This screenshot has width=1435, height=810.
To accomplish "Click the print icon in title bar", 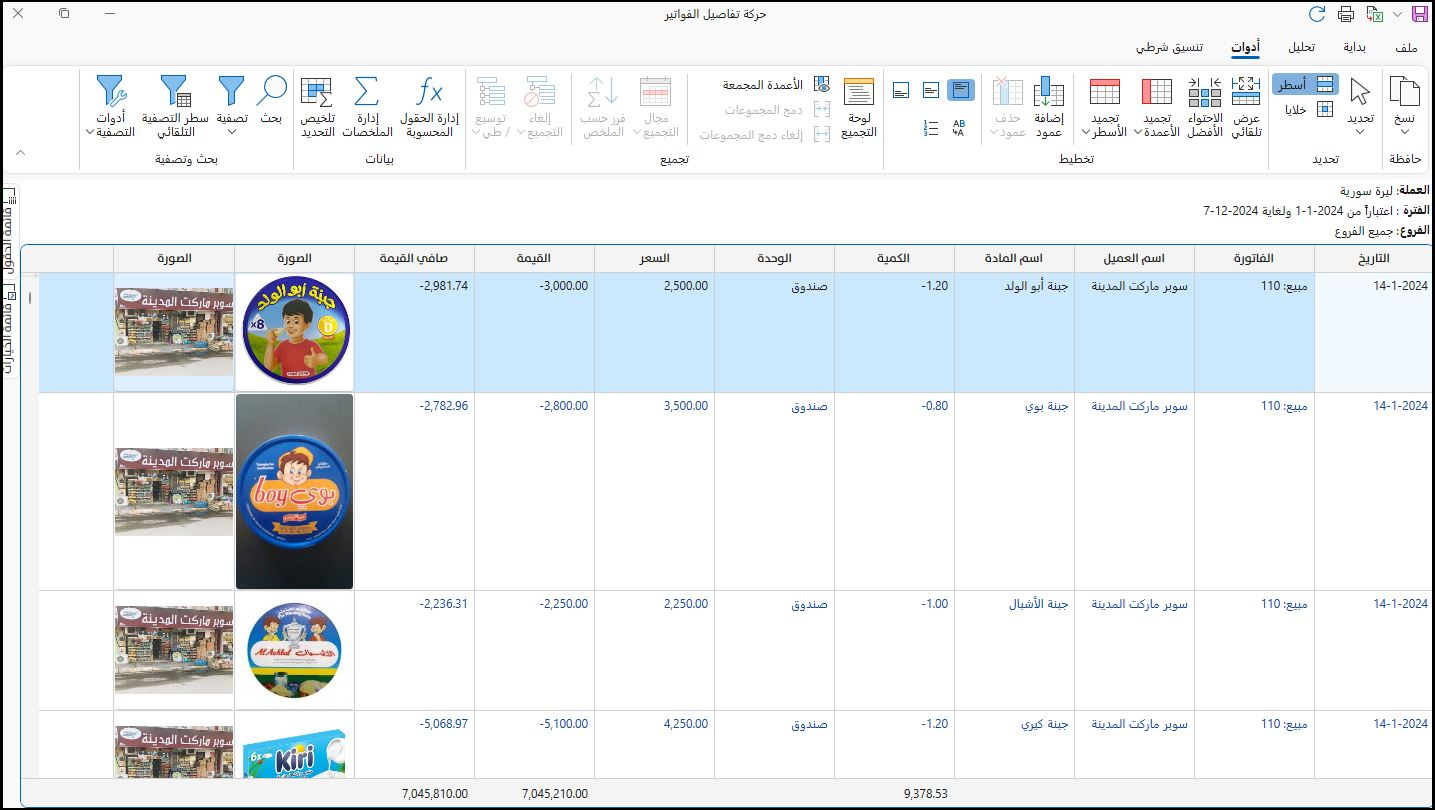I will 1346,14.
